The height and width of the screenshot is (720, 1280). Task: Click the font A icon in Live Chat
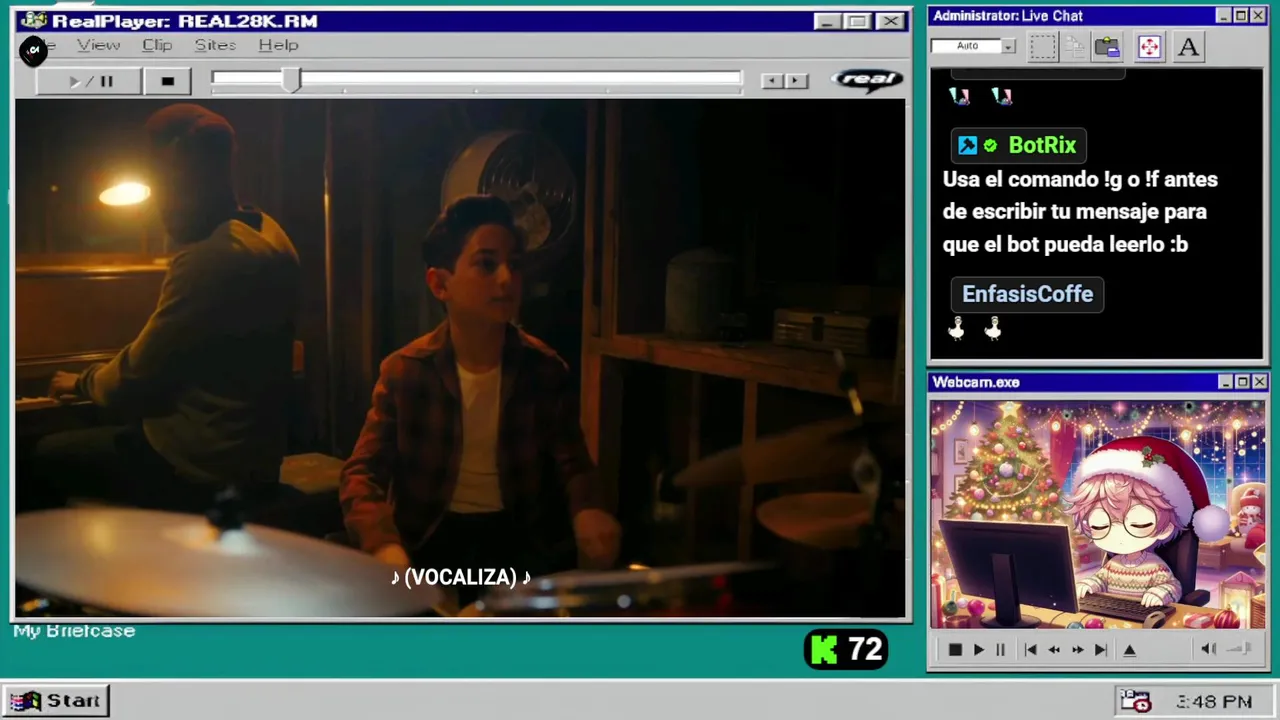[1188, 47]
